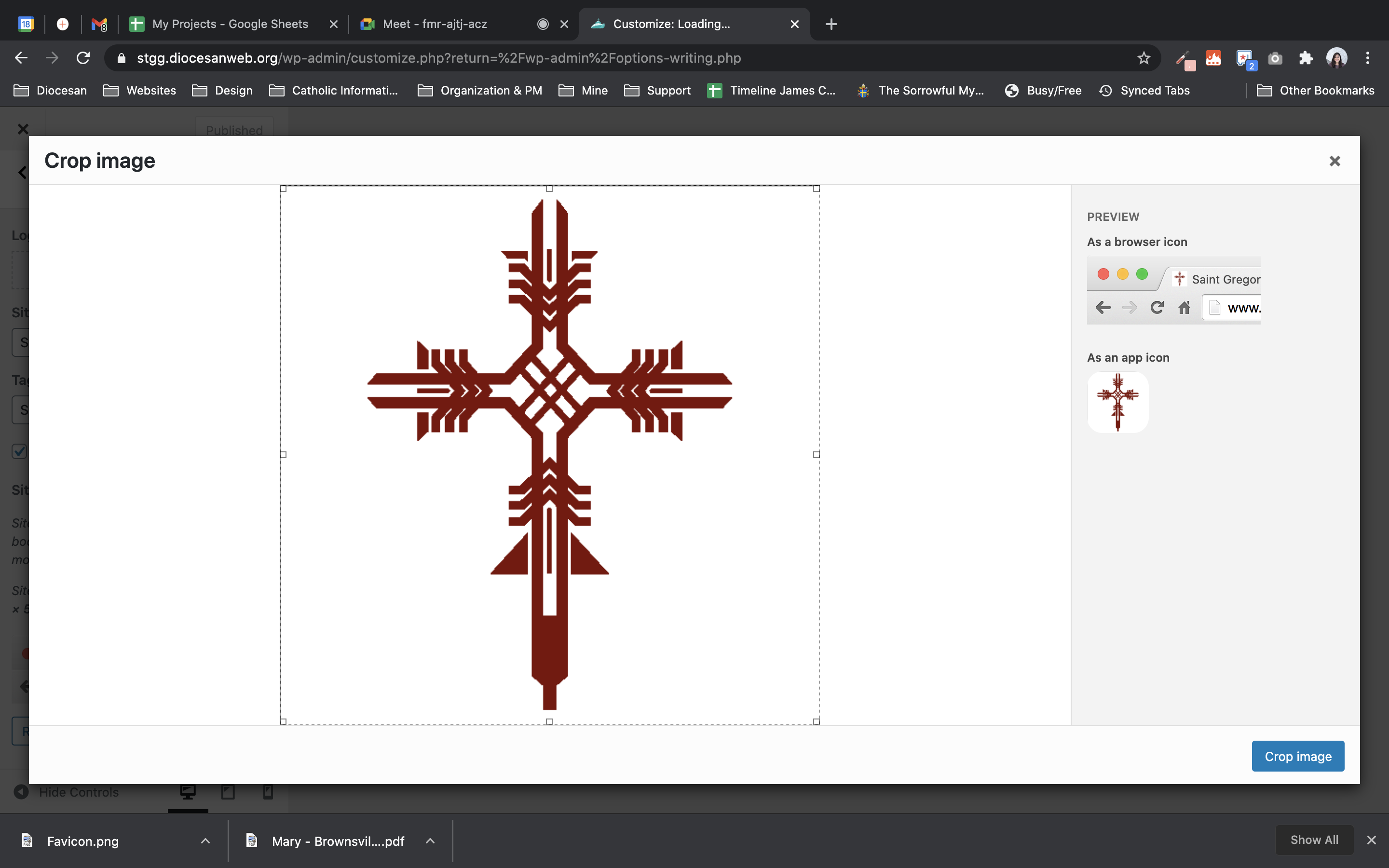Open the Gmail pinned tab
Viewport: 1389px width, 868px height.
[x=99, y=24]
